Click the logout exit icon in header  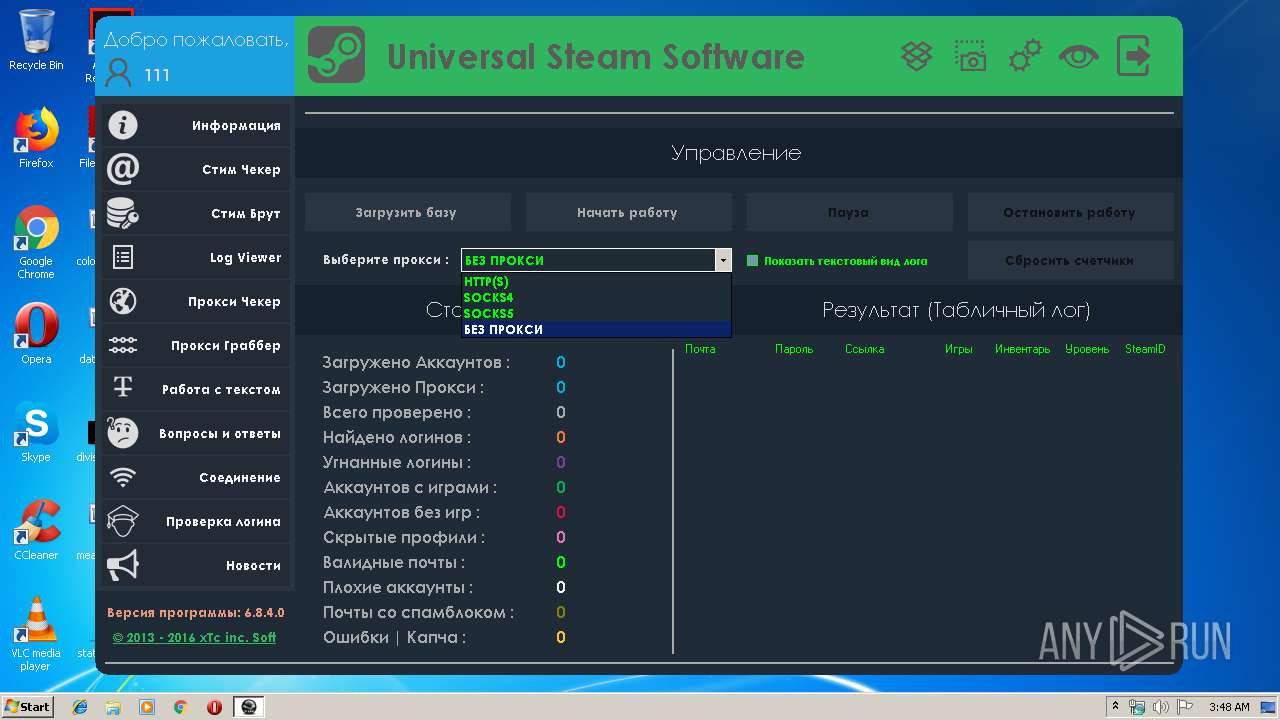click(1133, 56)
